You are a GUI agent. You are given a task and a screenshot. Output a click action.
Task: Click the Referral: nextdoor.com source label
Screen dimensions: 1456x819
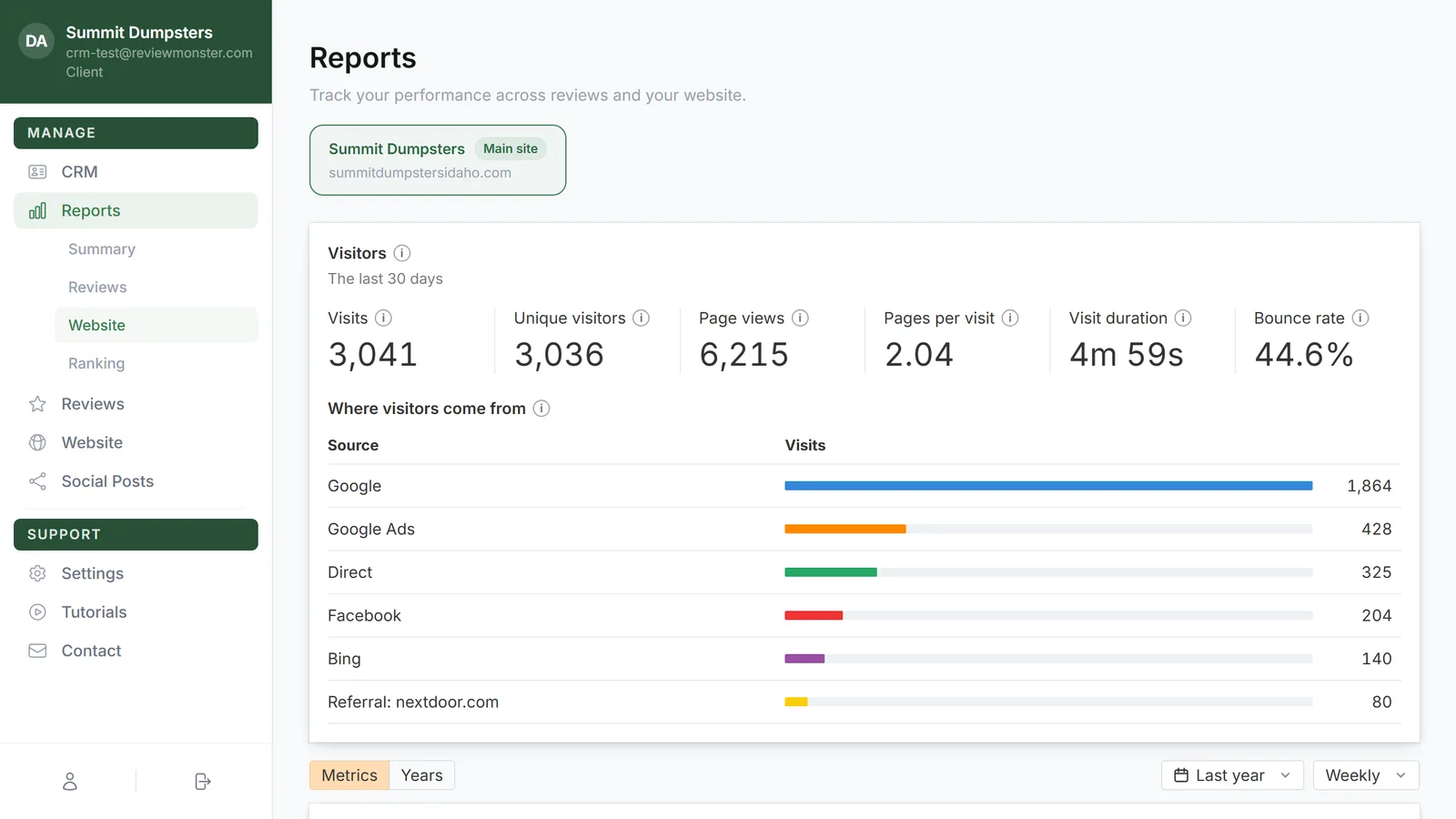pos(413,703)
